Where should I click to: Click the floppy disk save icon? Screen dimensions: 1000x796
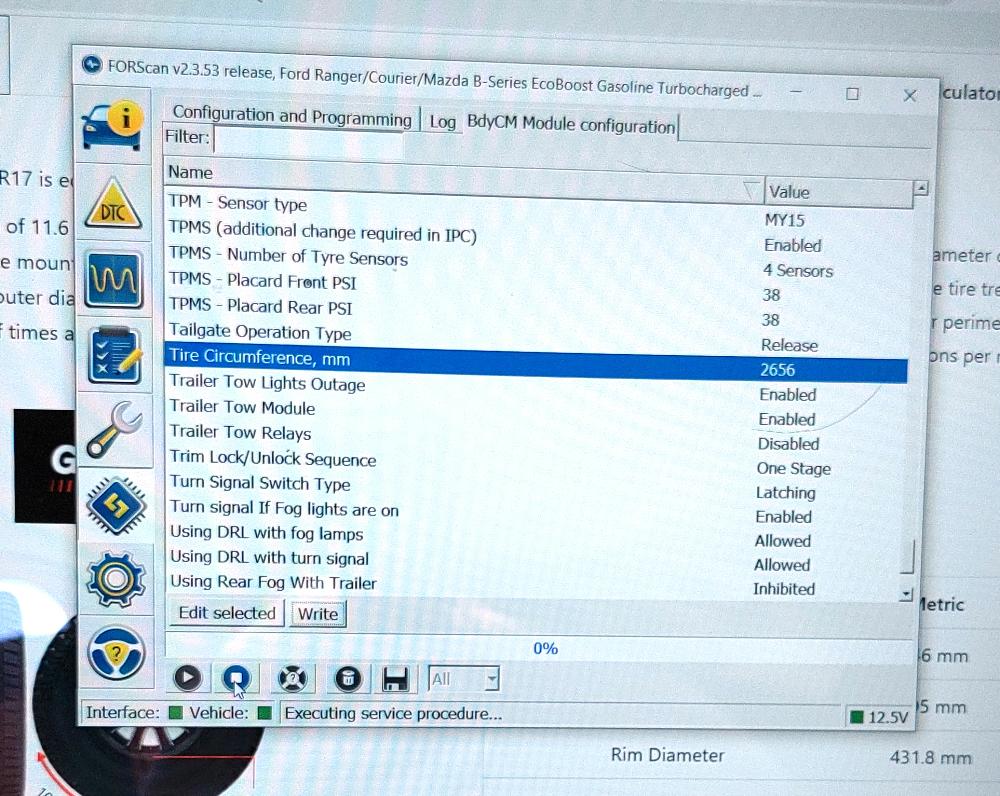click(395, 679)
